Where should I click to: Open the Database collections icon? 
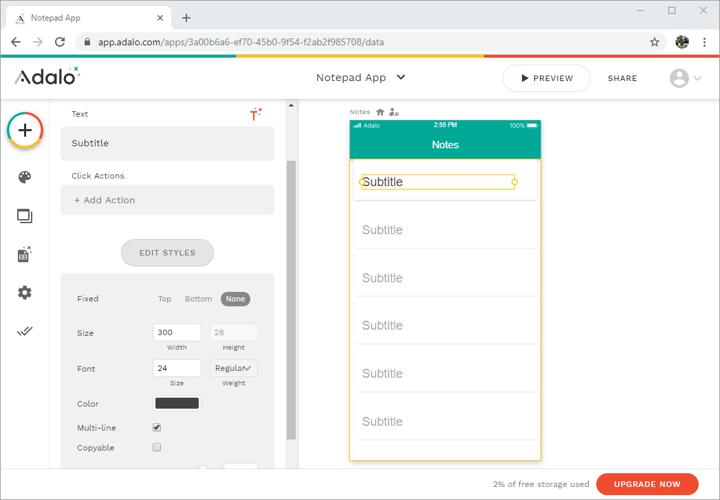point(24,254)
